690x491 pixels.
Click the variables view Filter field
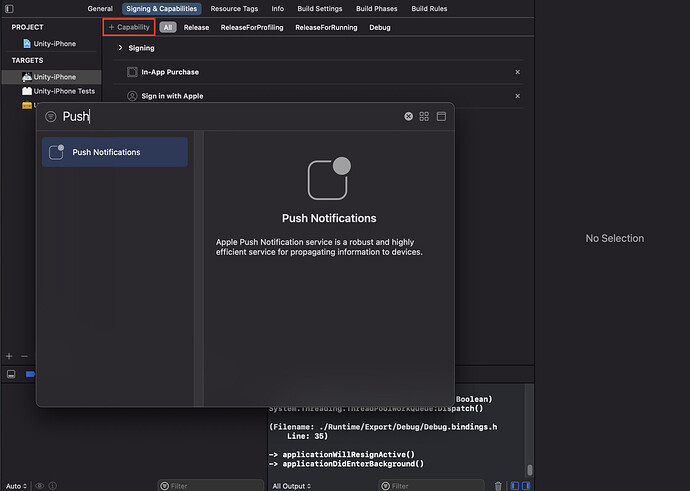tap(210, 486)
